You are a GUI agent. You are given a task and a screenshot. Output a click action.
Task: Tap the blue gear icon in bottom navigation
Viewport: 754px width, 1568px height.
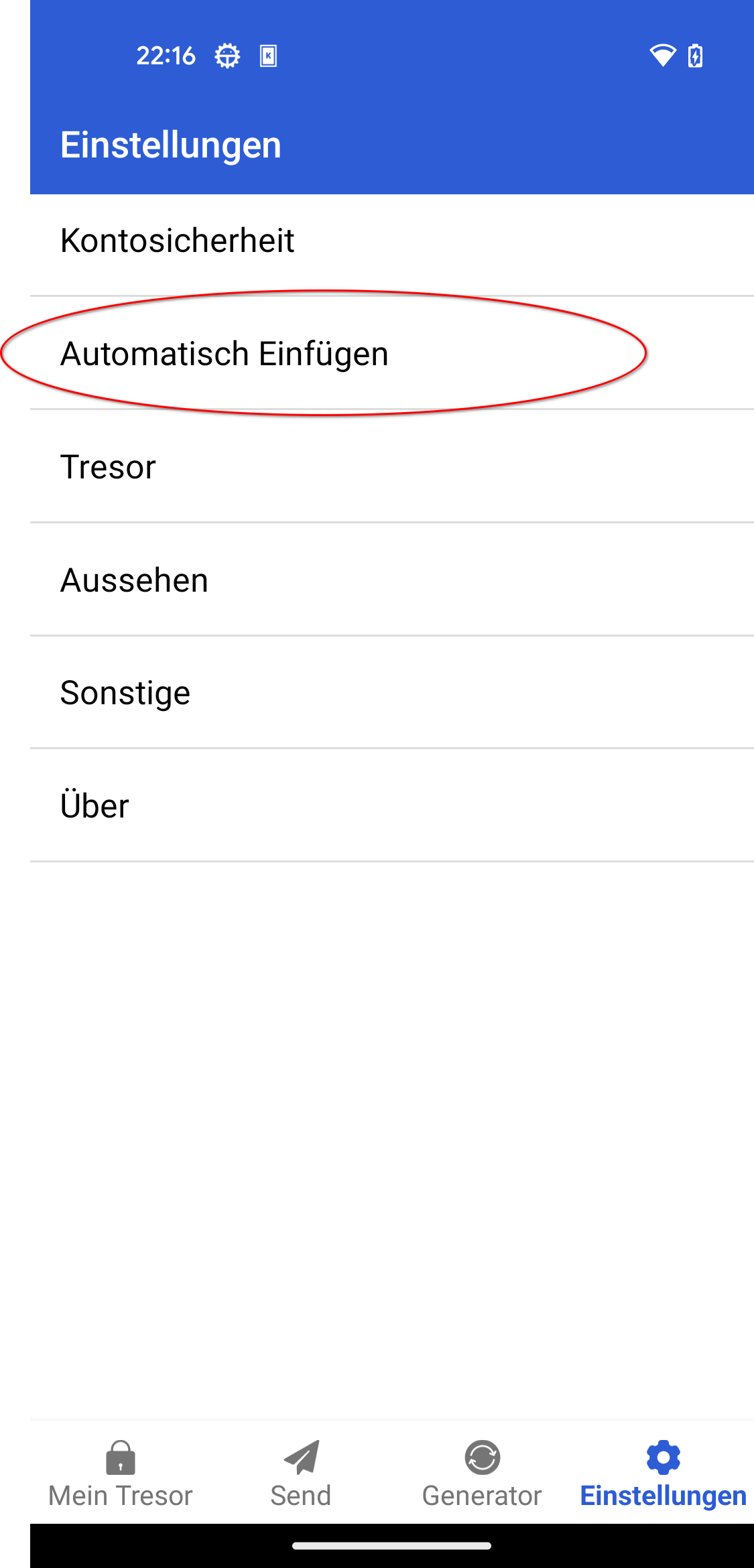(x=663, y=1457)
